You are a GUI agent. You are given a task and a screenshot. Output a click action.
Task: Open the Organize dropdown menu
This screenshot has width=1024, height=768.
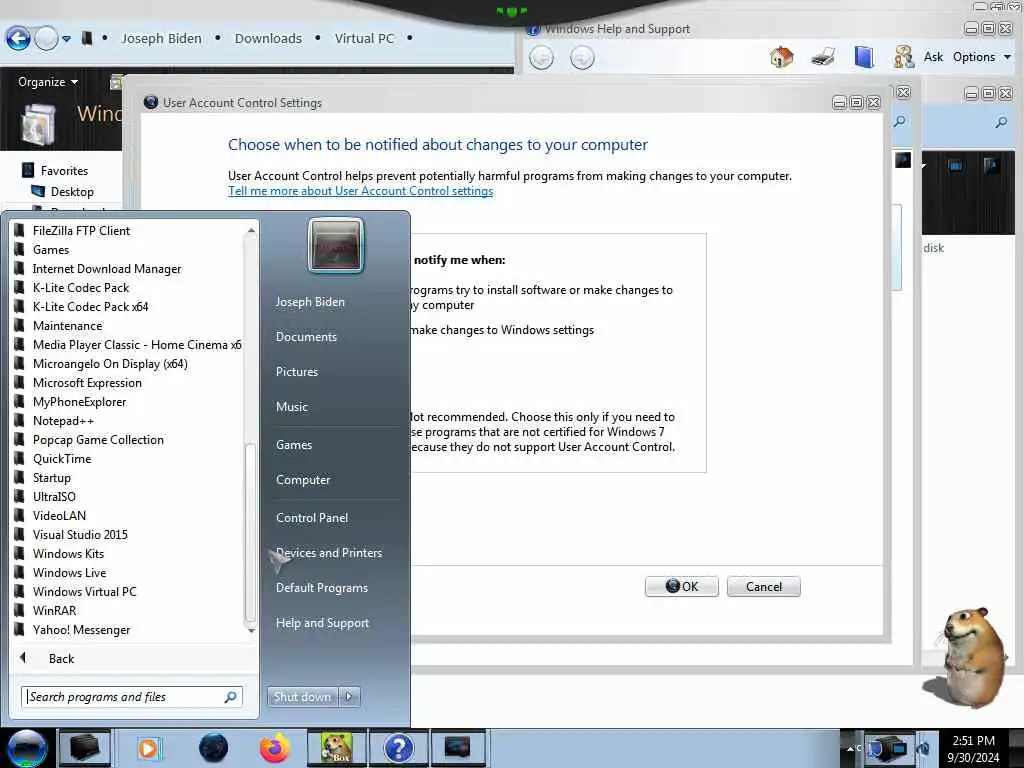(x=48, y=82)
